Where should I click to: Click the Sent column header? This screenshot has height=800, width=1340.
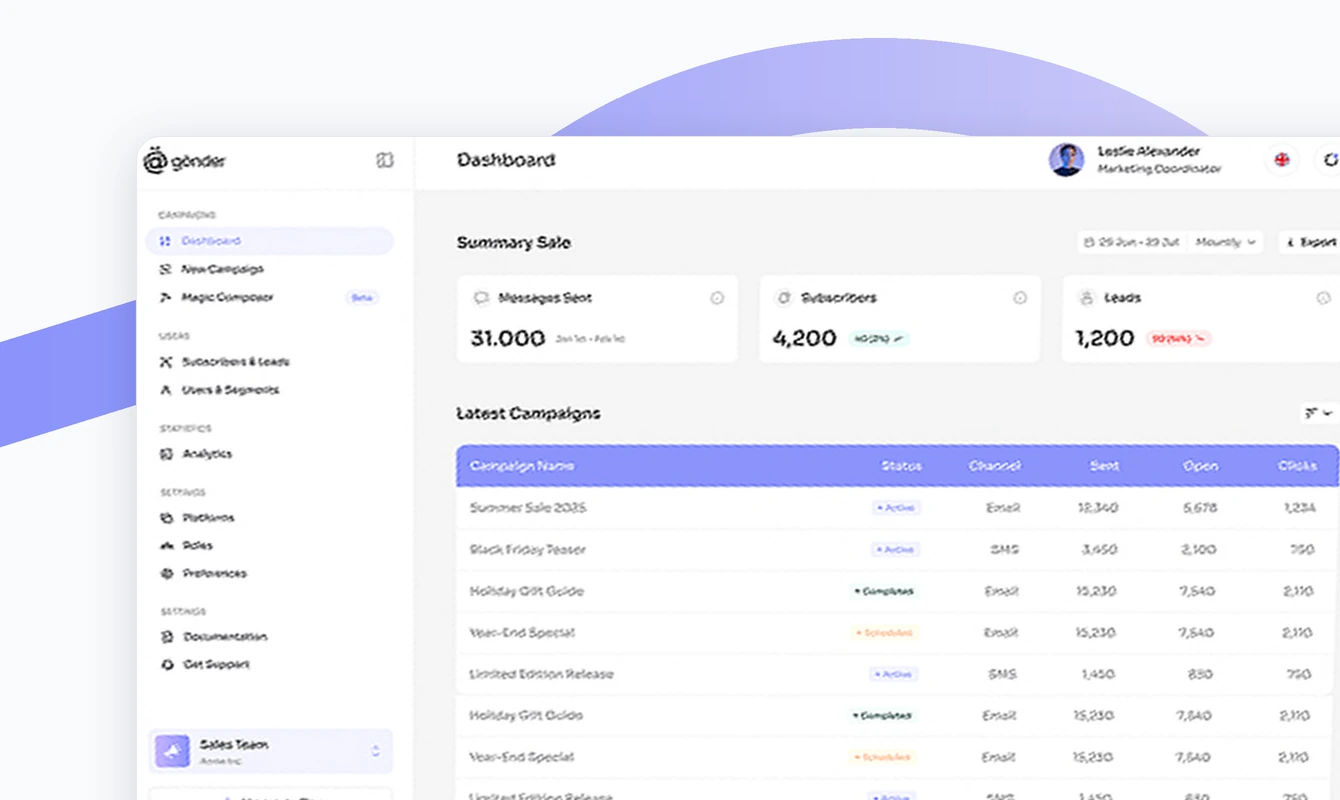1104,466
